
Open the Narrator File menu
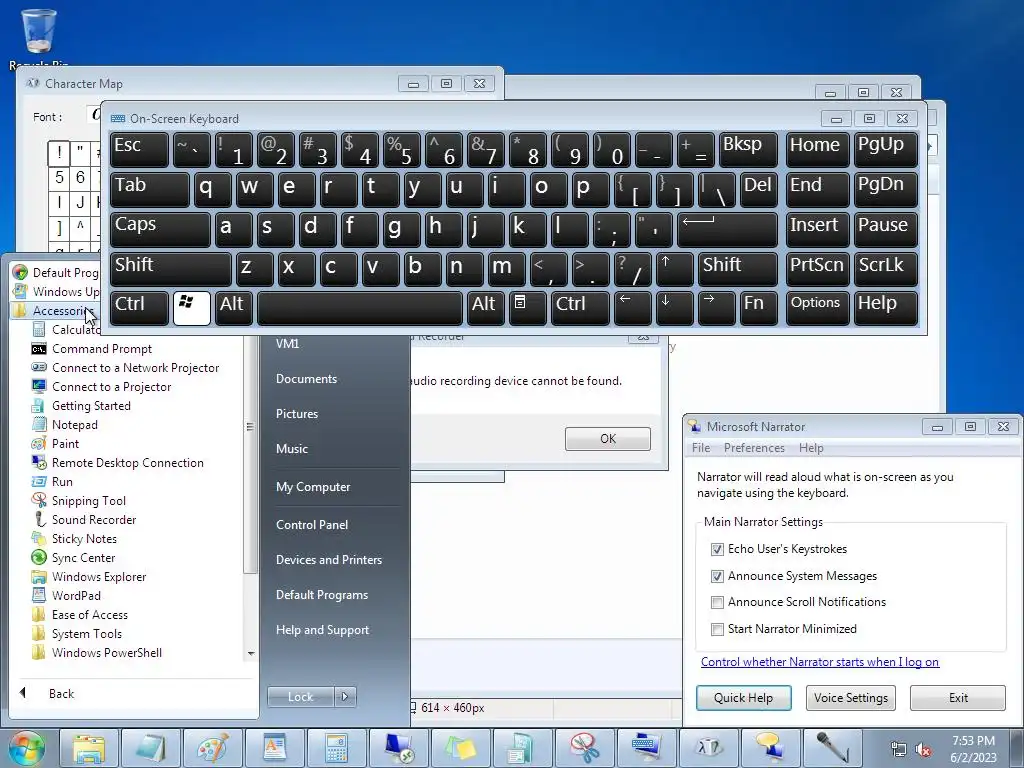pos(701,448)
